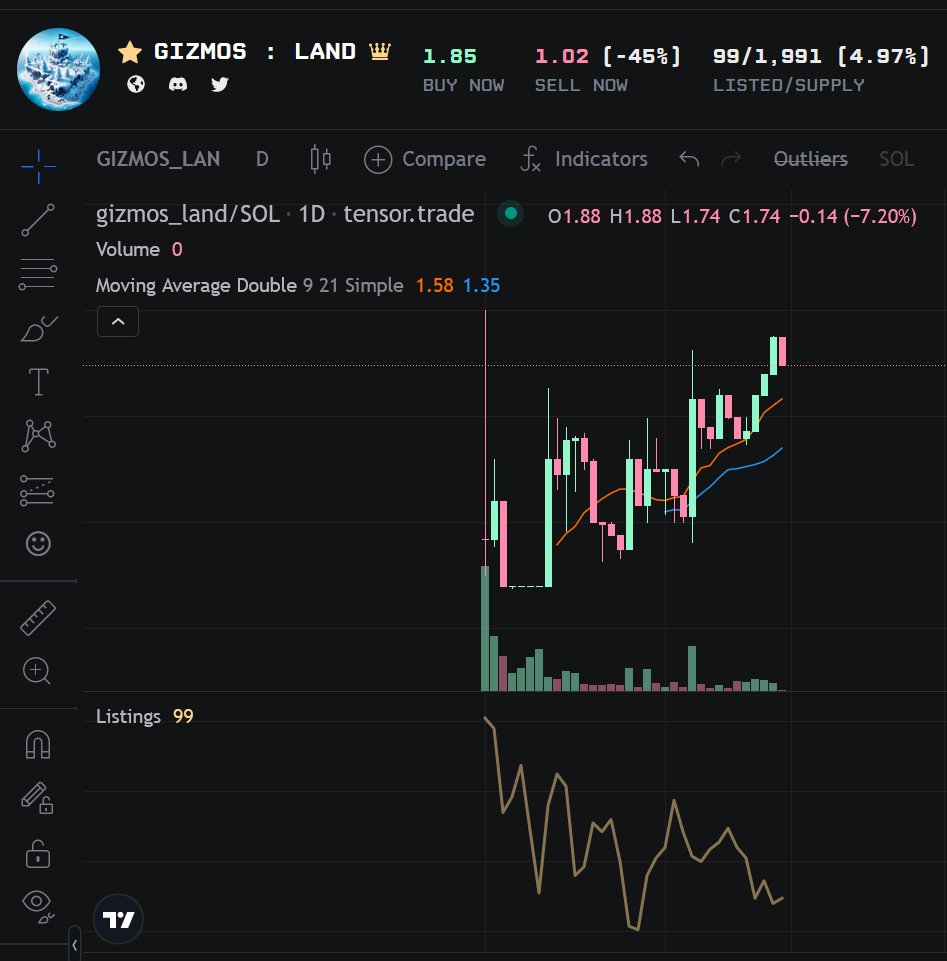Open the collection Twitter link

[x=219, y=84]
